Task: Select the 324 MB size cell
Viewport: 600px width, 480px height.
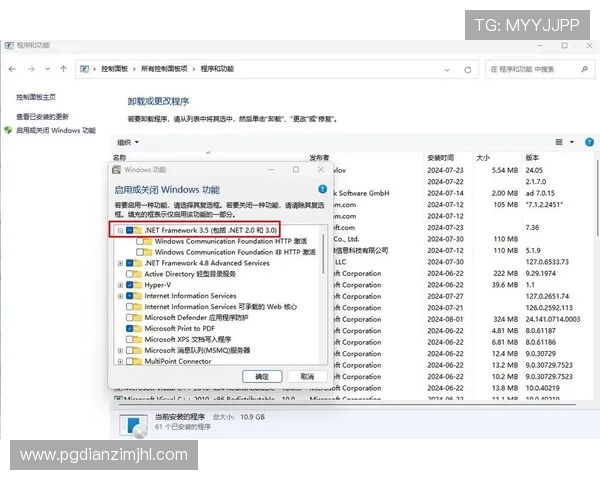Action: [505, 319]
